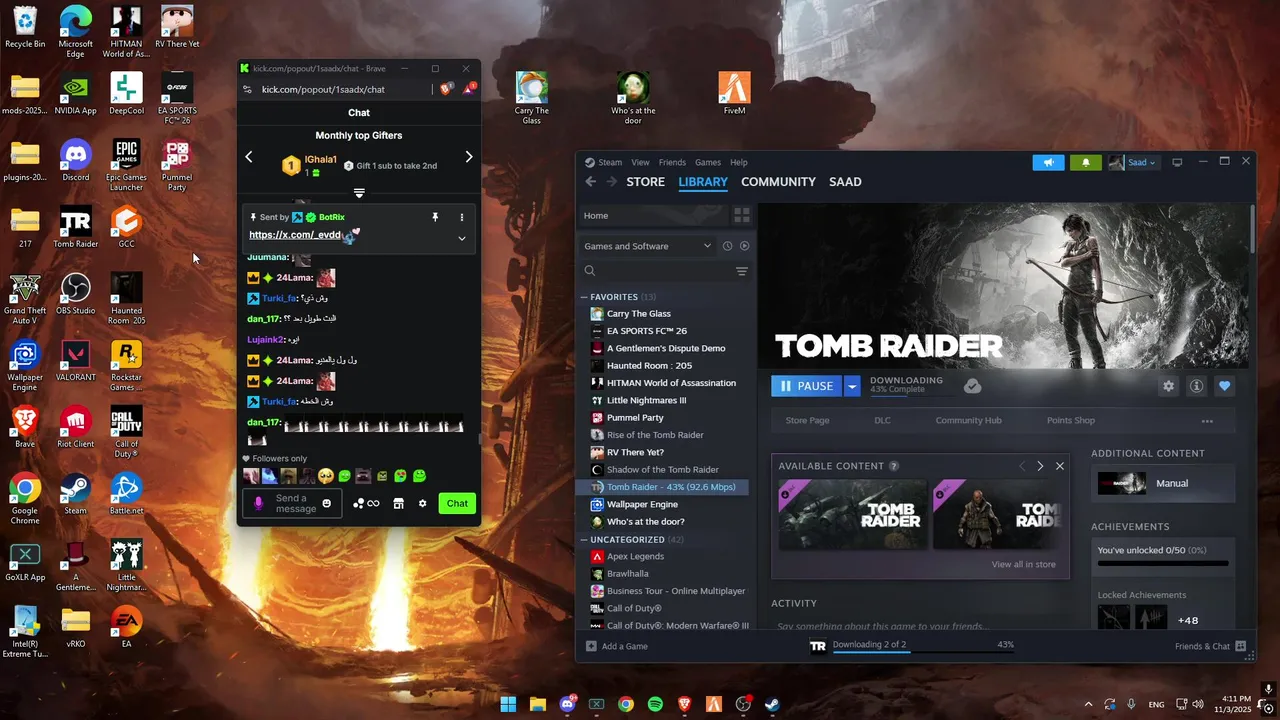Pin the BotRix message in chat
Image resolution: width=1280 pixels, height=720 pixels.
tap(435, 217)
